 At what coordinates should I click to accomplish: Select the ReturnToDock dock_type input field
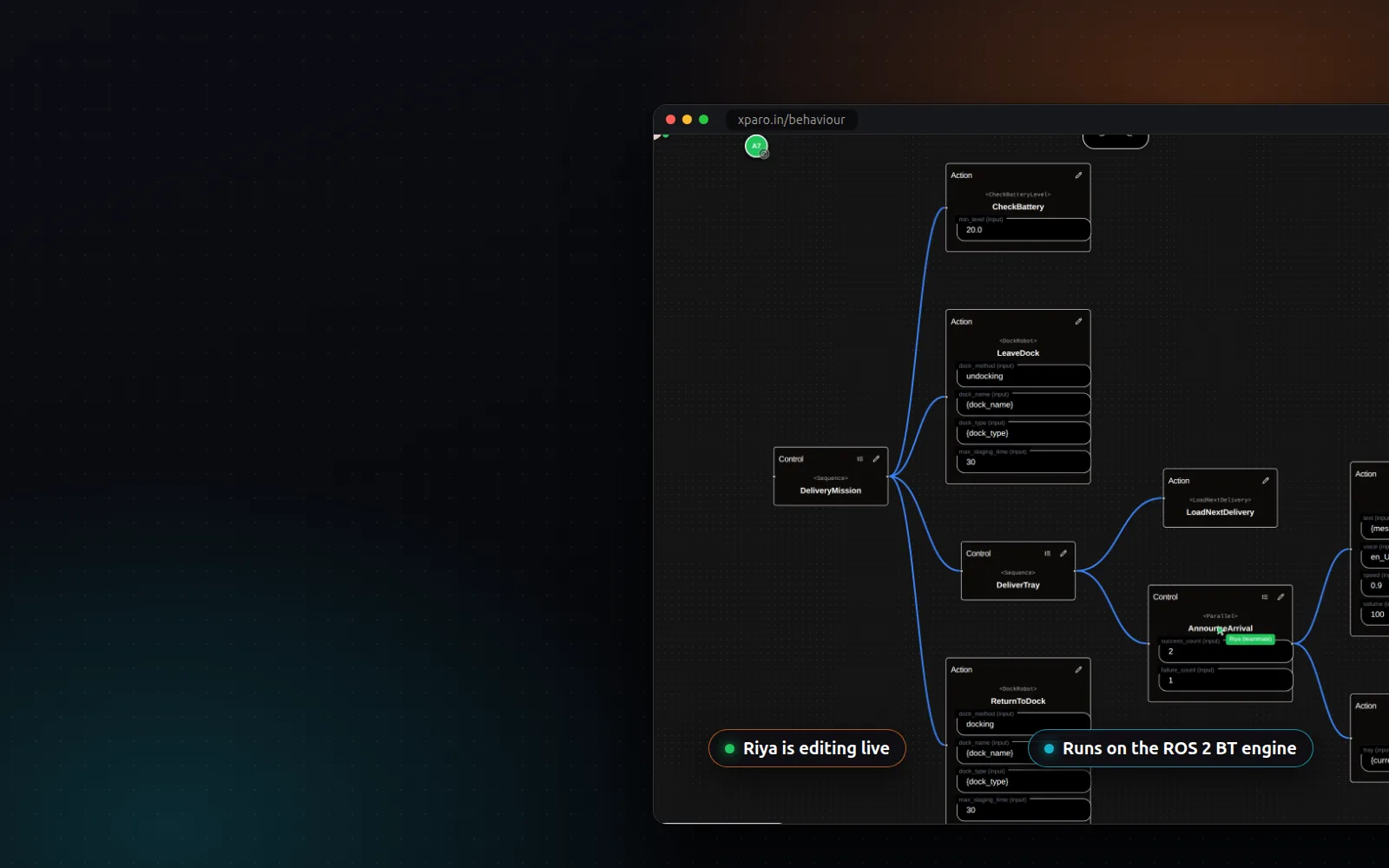(1024, 781)
